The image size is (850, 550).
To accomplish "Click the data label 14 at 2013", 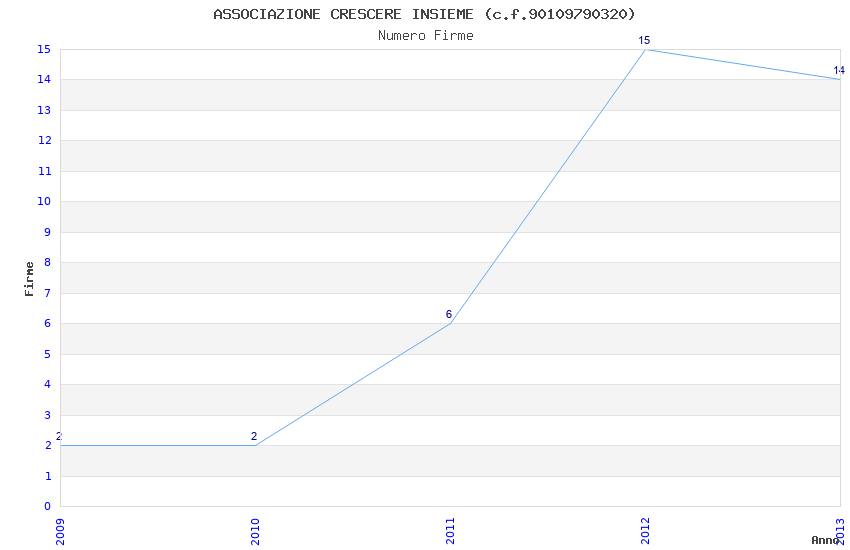I will 839,70.
